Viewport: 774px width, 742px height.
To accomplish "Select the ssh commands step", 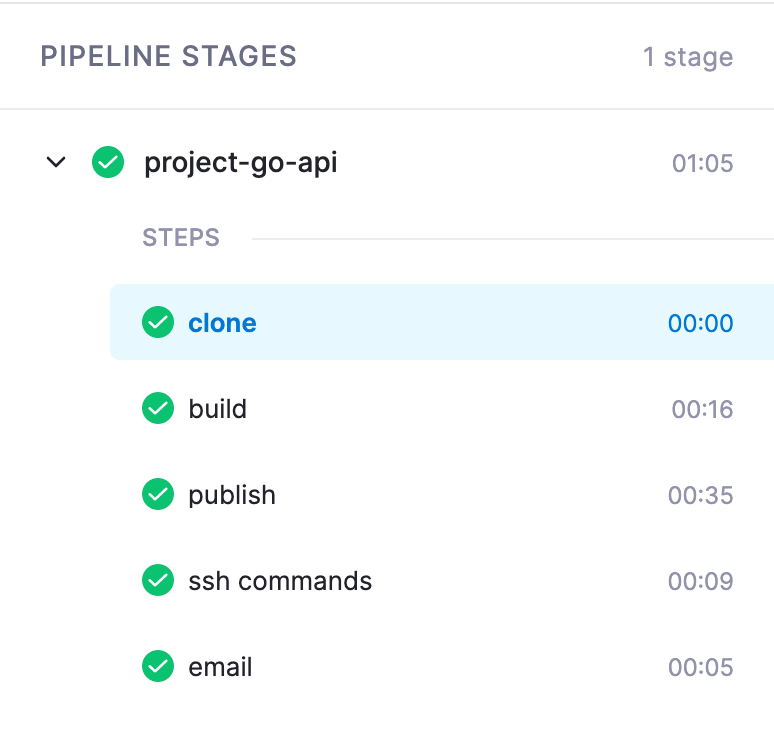I will tap(280, 581).
